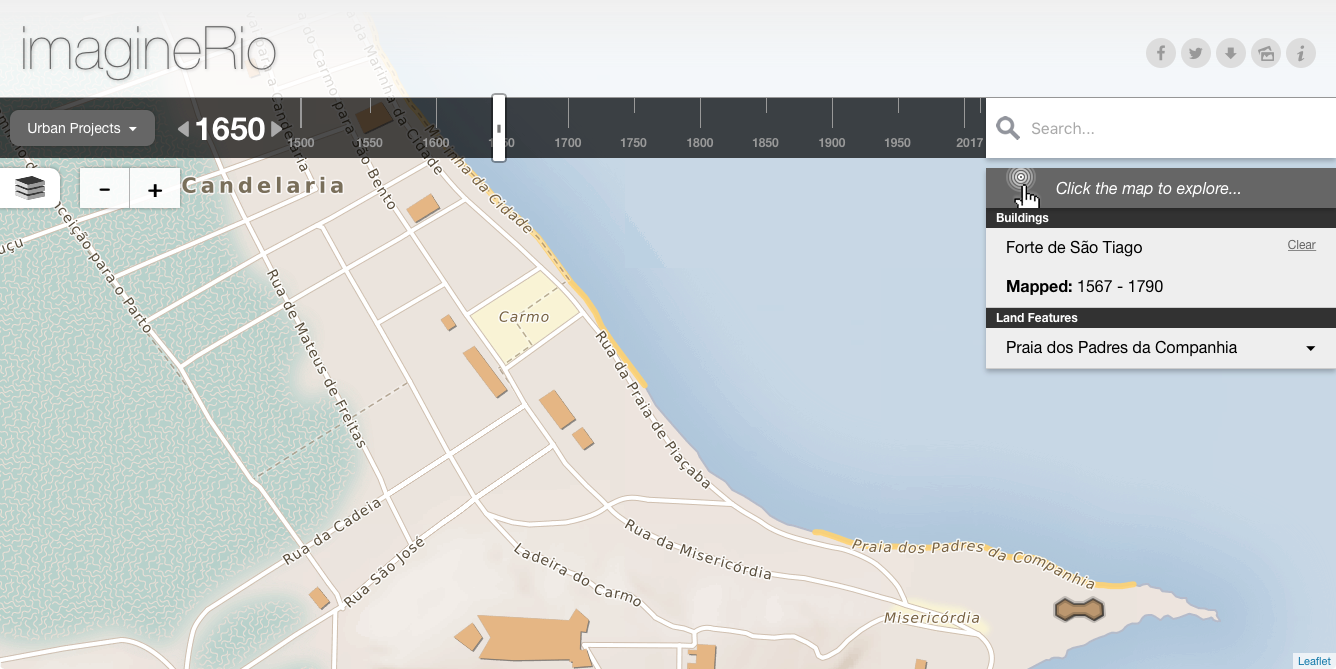This screenshot has width=1336, height=669.
Task: Open the Urban Projects dropdown
Action: 82,128
